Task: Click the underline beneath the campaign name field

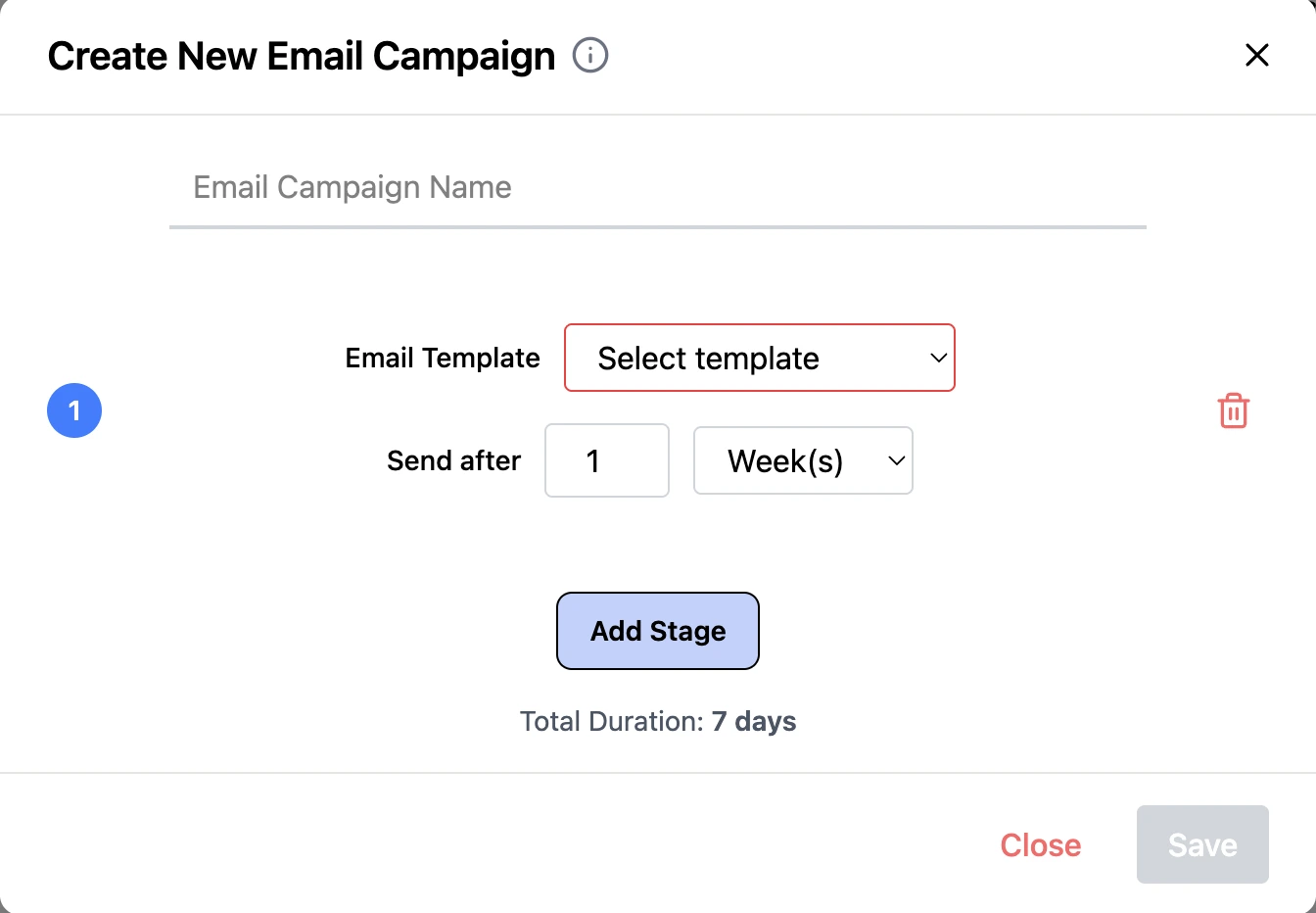Action: pyautogui.click(x=657, y=226)
